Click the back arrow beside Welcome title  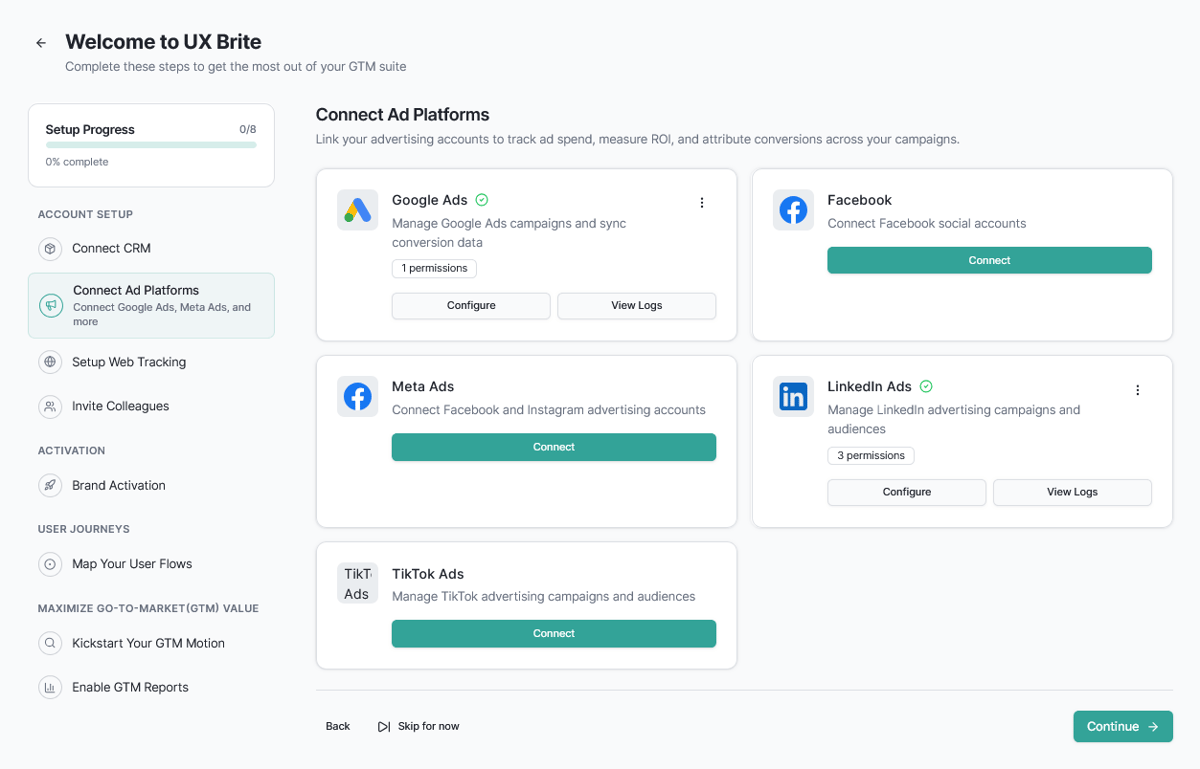pyautogui.click(x=41, y=43)
